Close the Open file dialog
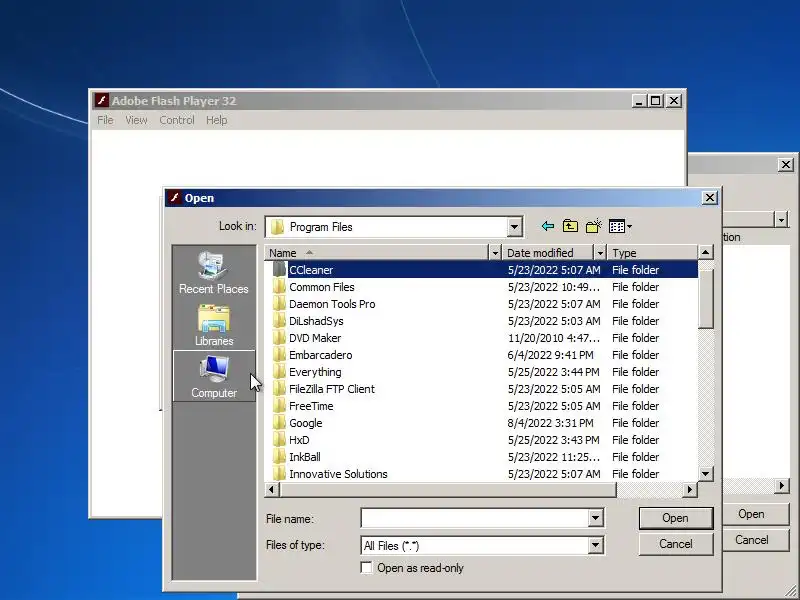The image size is (800, 600). (710, 197)
